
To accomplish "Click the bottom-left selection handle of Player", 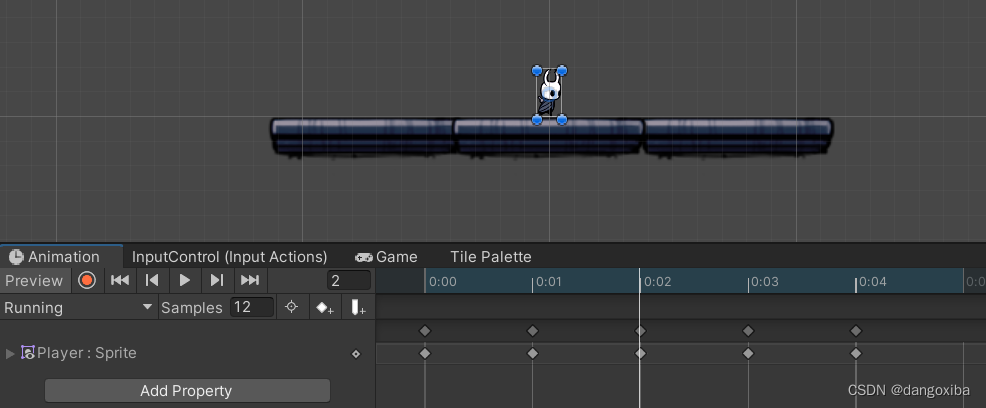I will pyautogui.click(x=537, y=119).
